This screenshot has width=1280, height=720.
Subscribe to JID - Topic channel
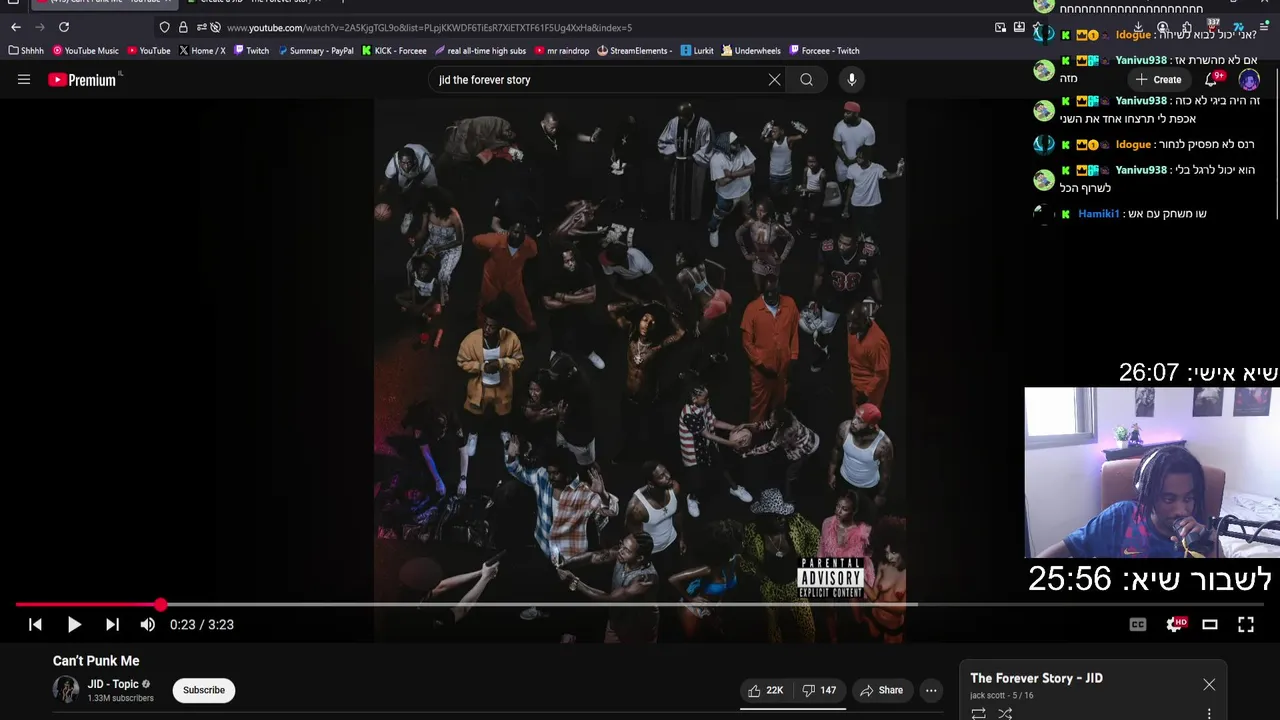204,690
